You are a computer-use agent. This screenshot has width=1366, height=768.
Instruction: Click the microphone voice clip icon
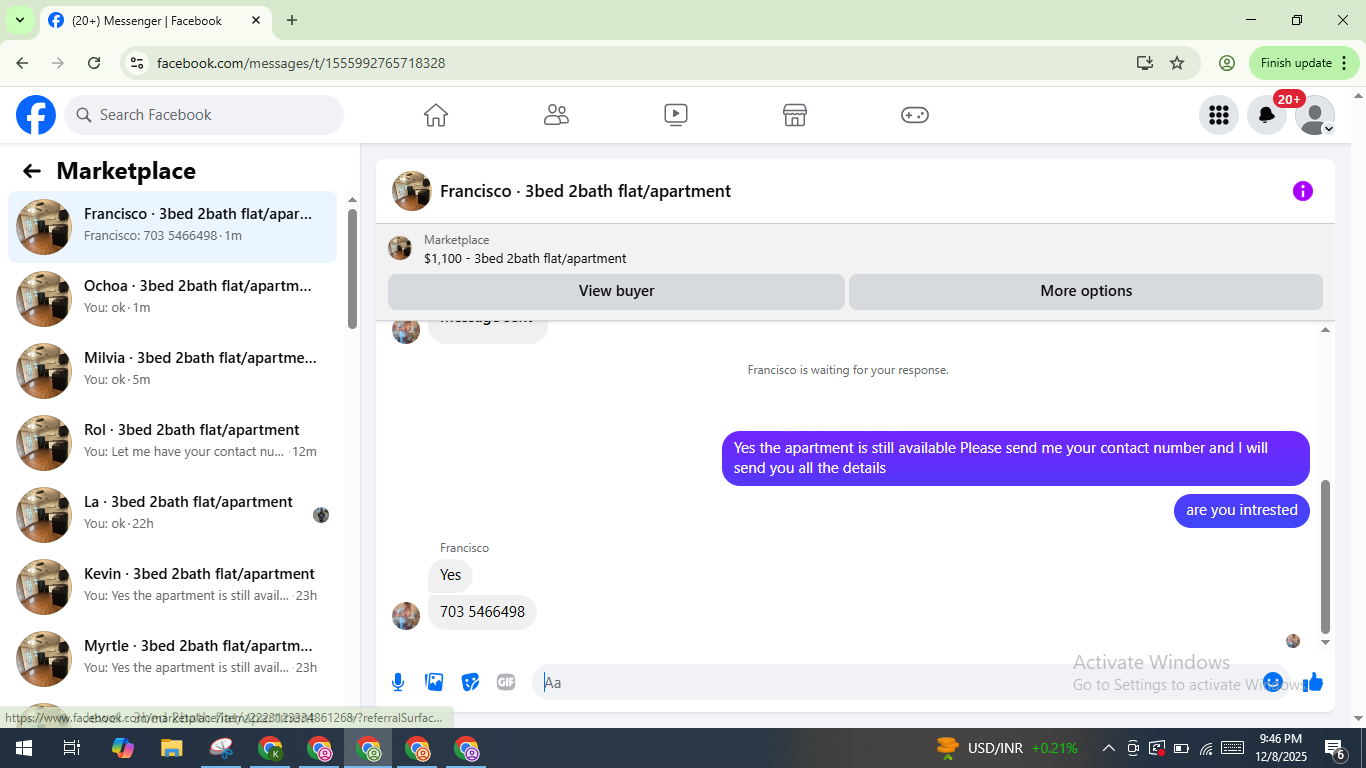point(398,682)
